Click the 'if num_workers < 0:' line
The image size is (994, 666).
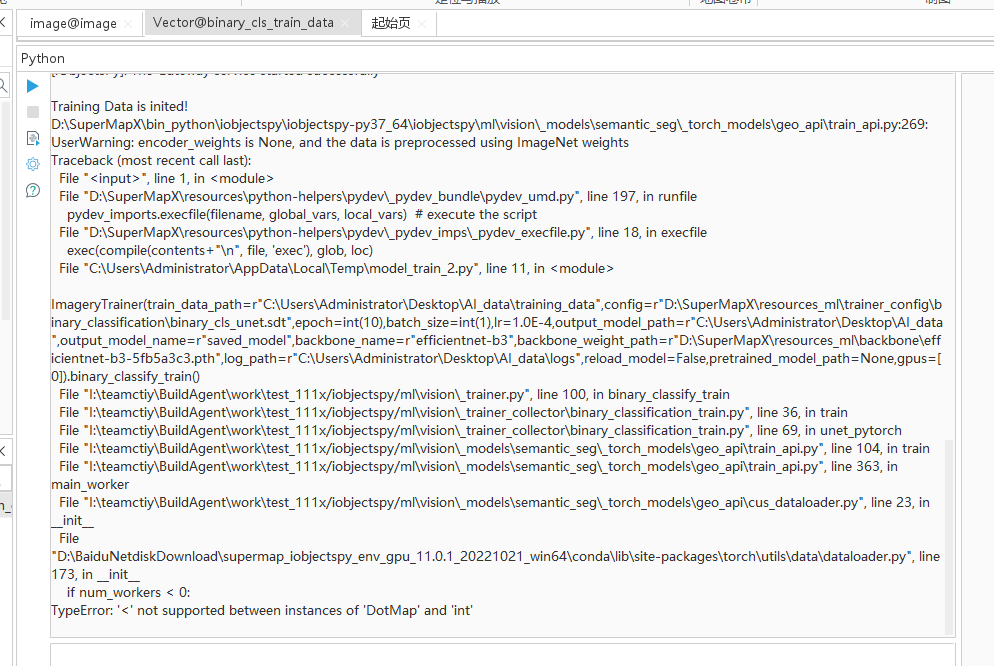tap(129, 592)
